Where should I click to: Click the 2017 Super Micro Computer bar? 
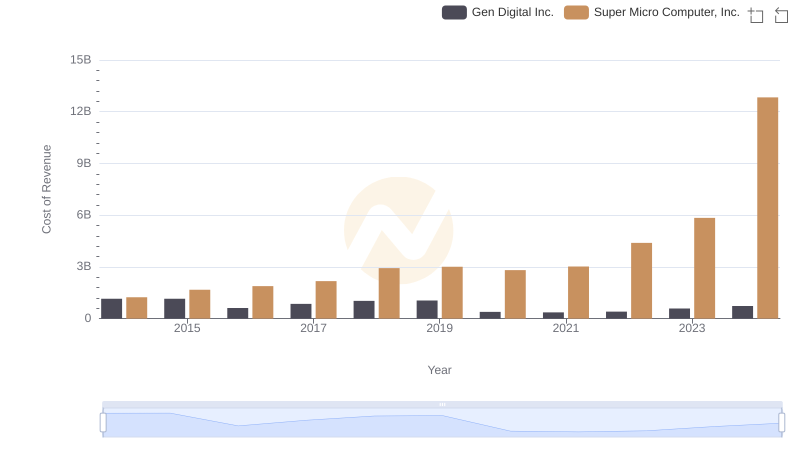[x=326, y=300]
